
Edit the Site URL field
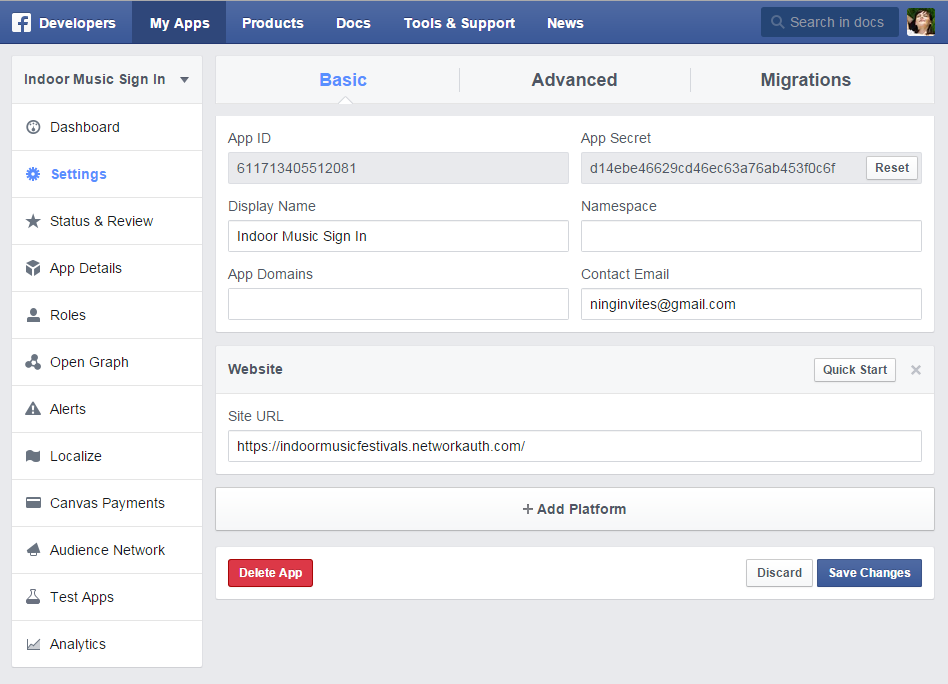click(x=575, y=446)
